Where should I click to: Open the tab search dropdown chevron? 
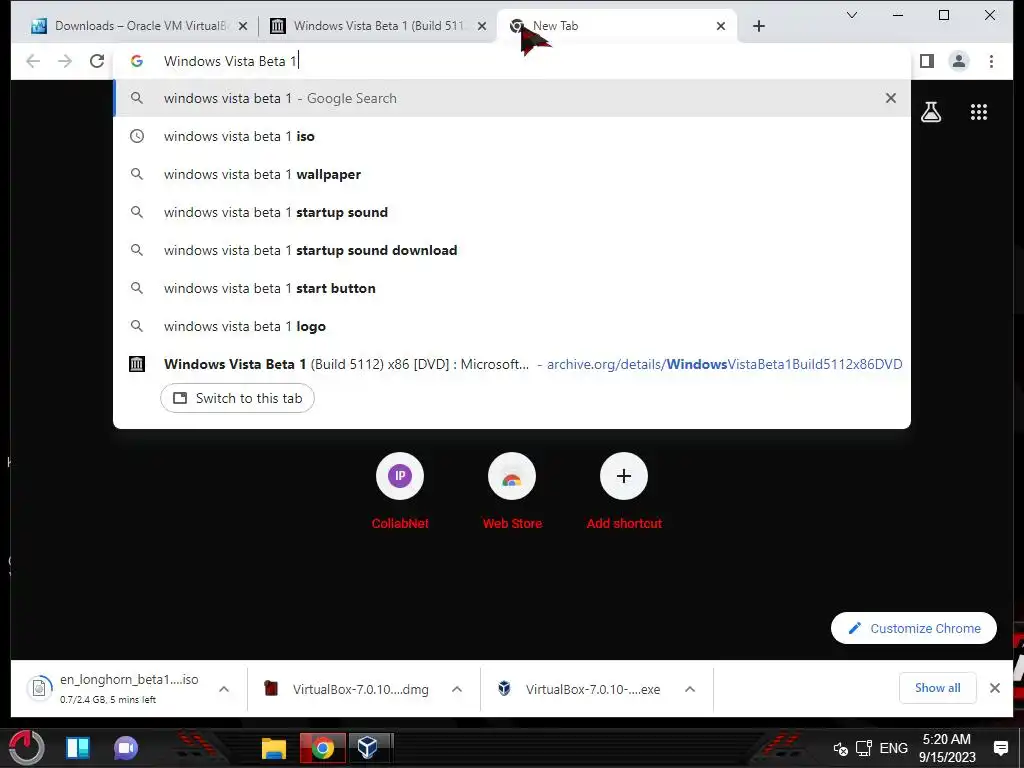tap(852, 15)
